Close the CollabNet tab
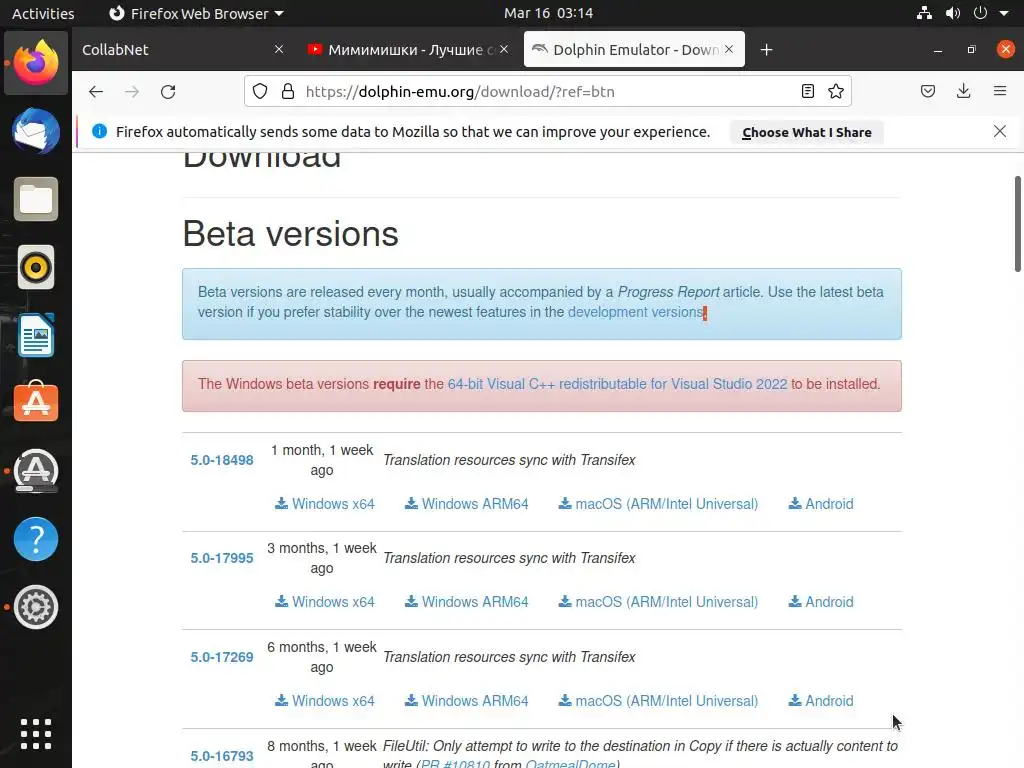1024x768 pixels. (279, 49)
